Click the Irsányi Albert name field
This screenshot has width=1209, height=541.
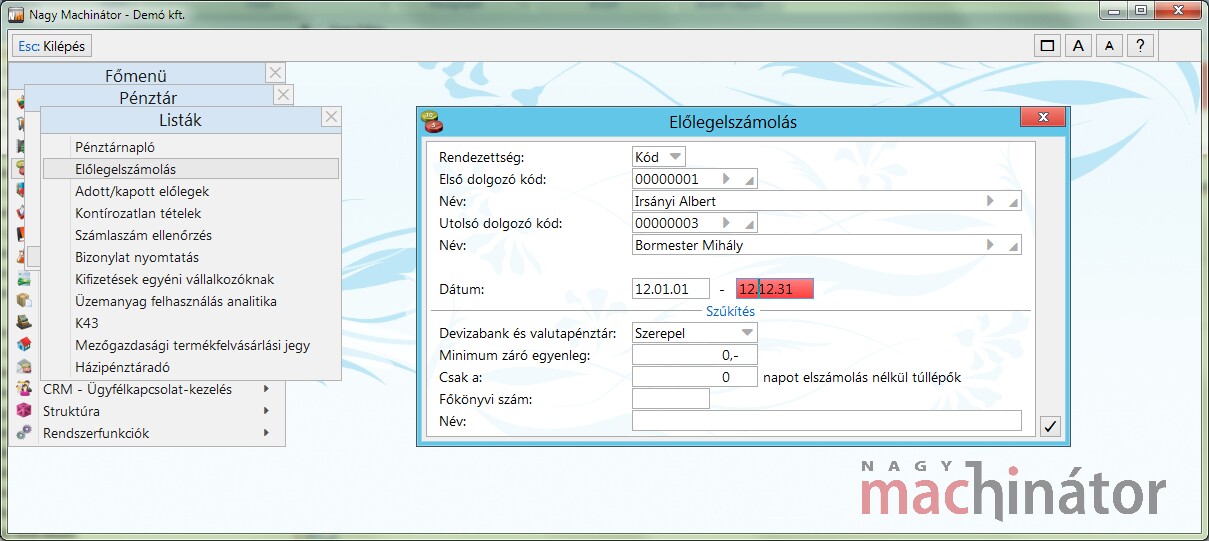click(x=827, y=201)
